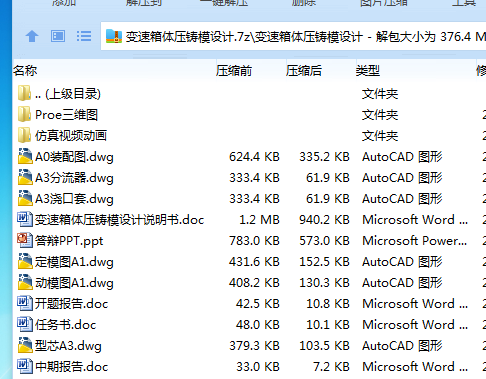Click the 7.2 KB compressed size value
Viewport: 486px width, 379px height.
(331, 367)
